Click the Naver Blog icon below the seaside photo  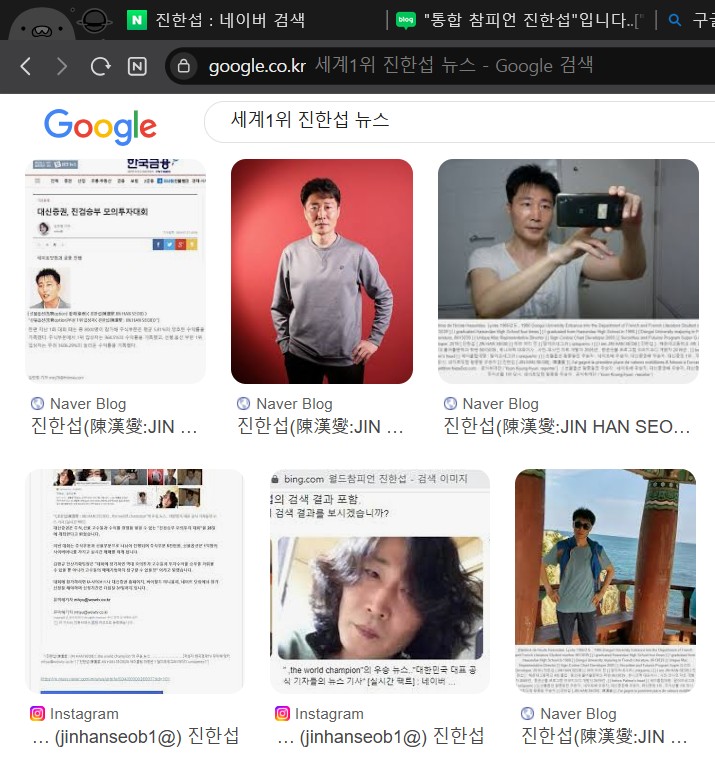click(528, 714)
